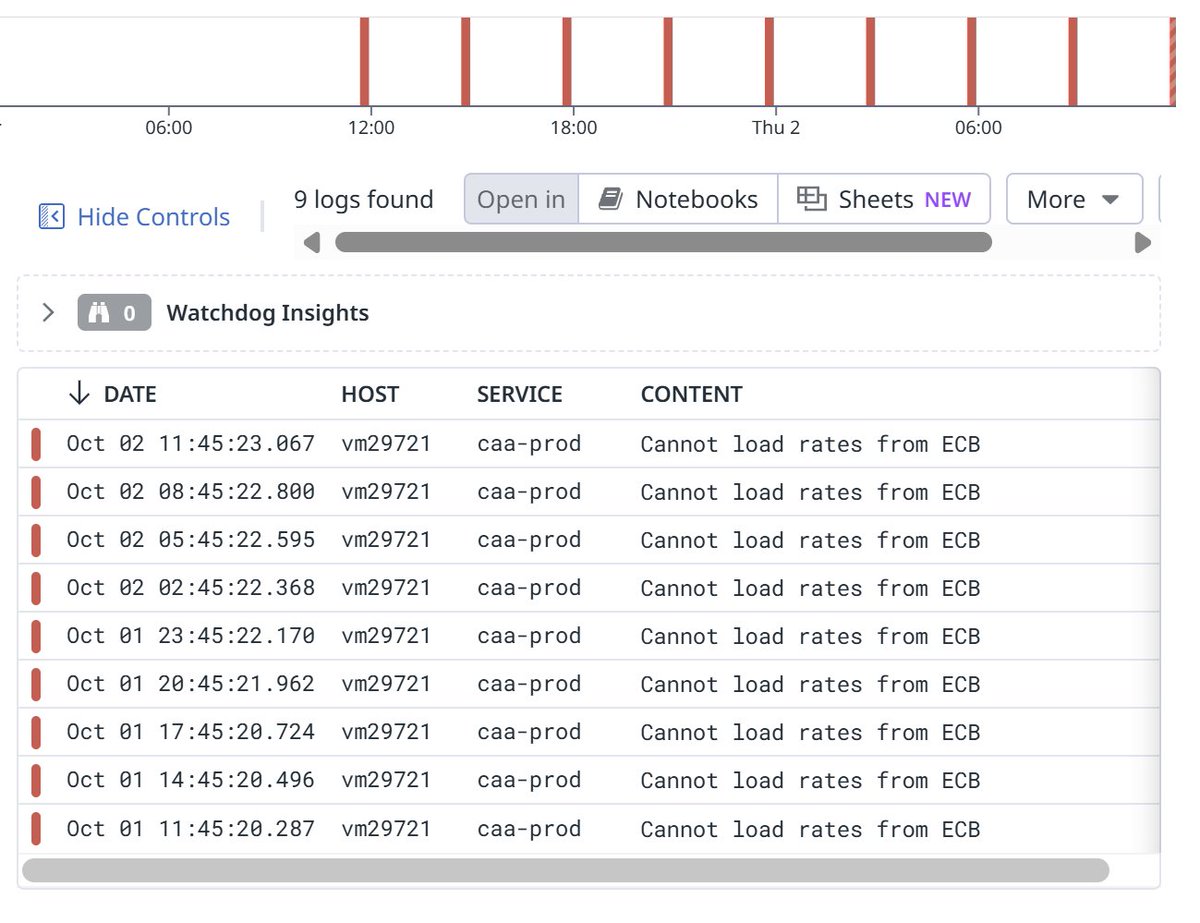Open the More dropdown menu
The image size is (1200, 923).
click(1074, 199)
